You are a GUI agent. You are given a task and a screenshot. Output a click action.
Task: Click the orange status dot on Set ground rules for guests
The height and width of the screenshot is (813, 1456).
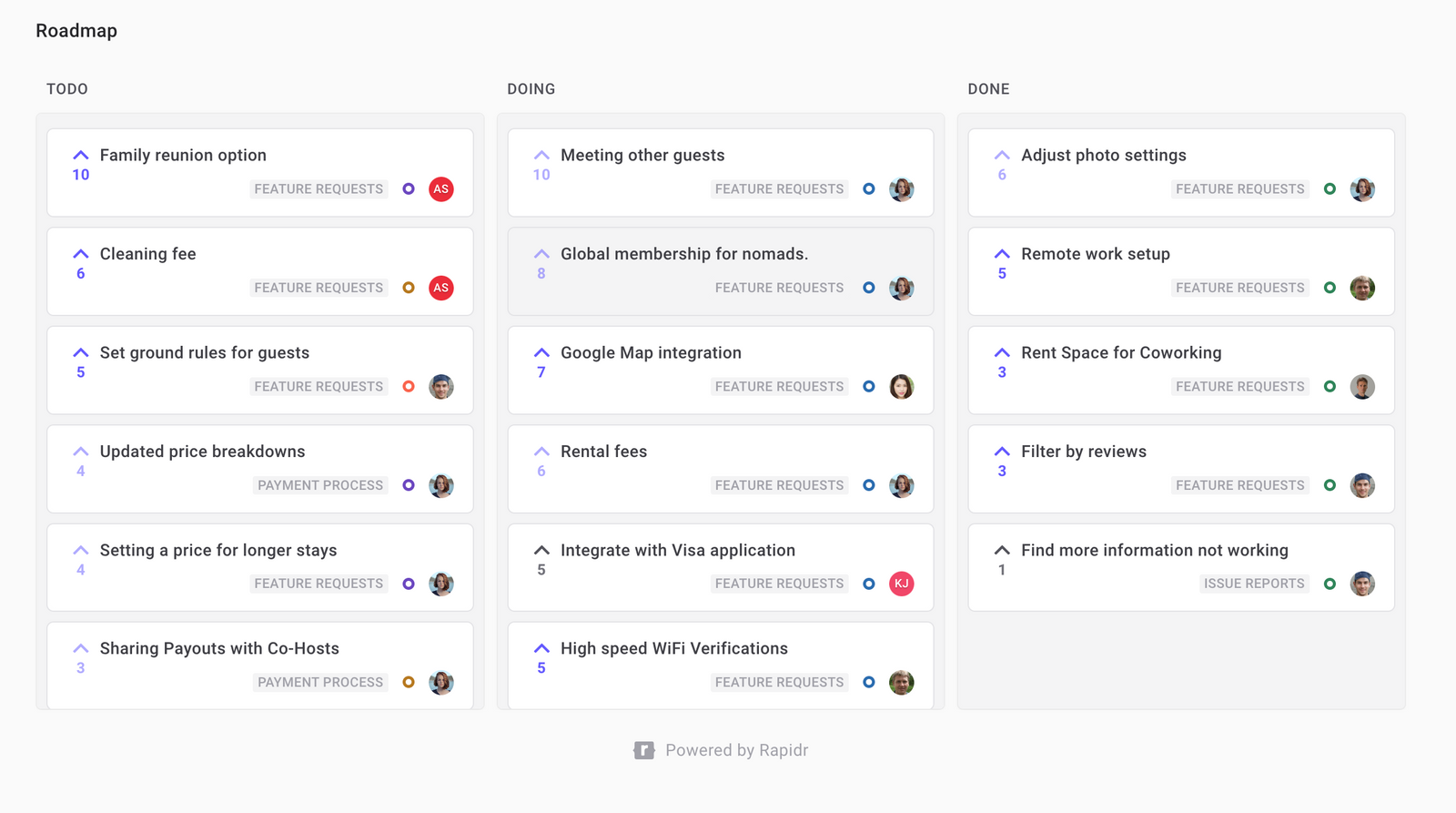click(408, 386)
